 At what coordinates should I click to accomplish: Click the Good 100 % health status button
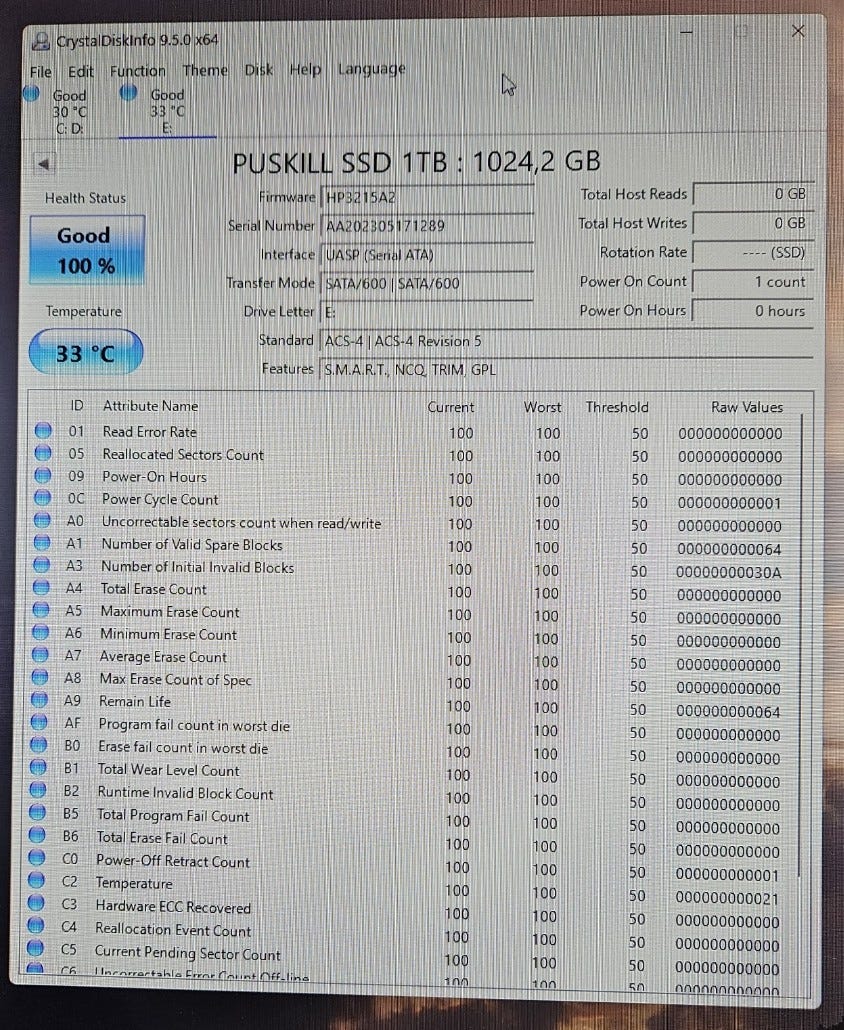pyautogui.click(x=87, y=250)
